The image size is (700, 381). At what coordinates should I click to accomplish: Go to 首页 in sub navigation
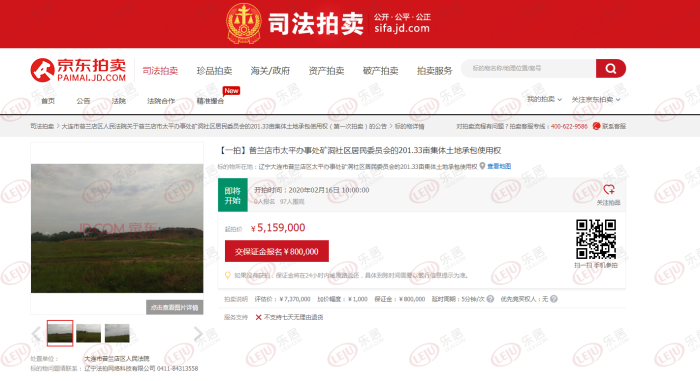pos(48,101)
